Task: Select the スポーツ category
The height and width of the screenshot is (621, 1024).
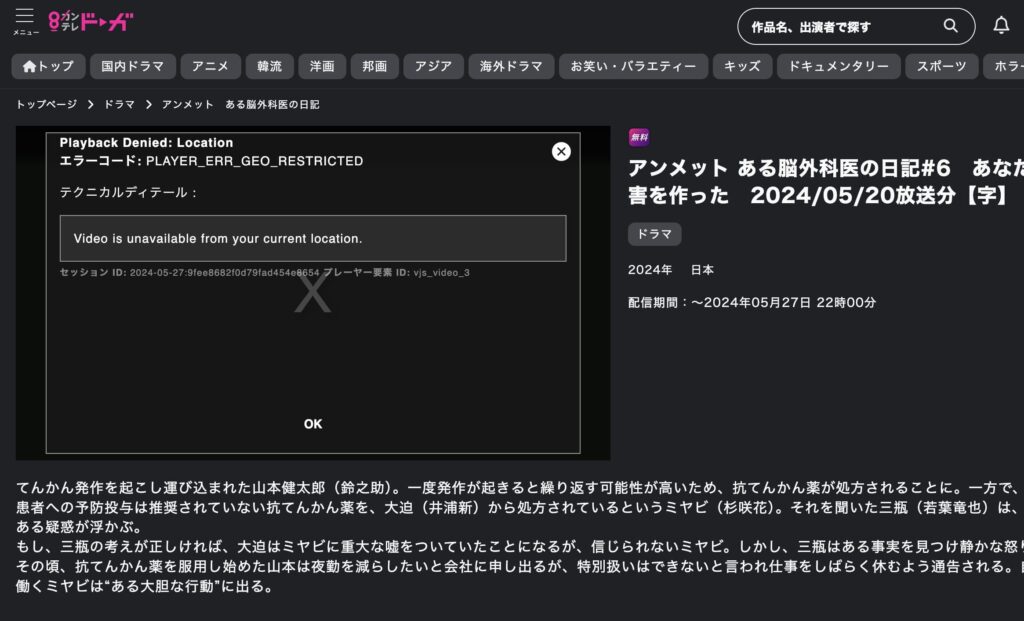Action: pos(942,66)
